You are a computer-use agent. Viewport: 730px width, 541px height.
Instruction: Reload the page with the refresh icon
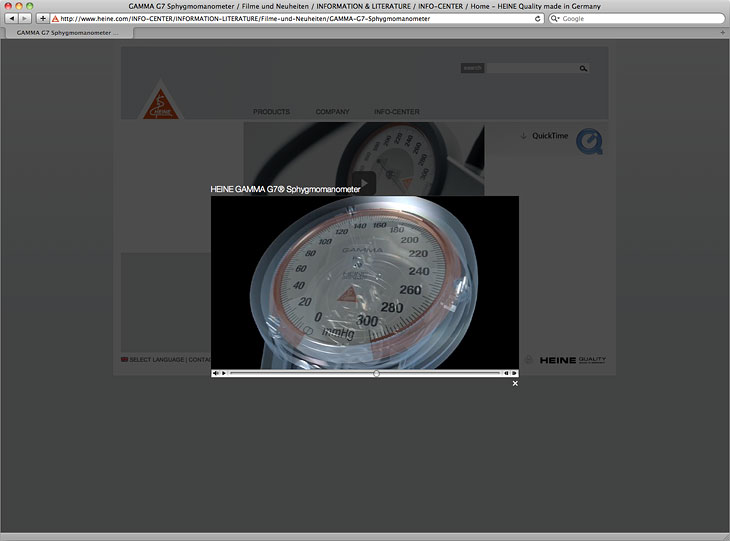(x=537, y=19)
